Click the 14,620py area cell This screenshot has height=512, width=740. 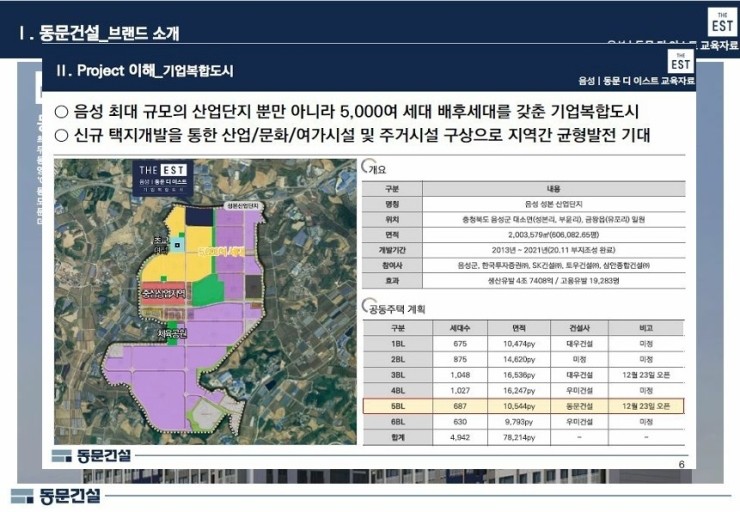pos(519,359)
